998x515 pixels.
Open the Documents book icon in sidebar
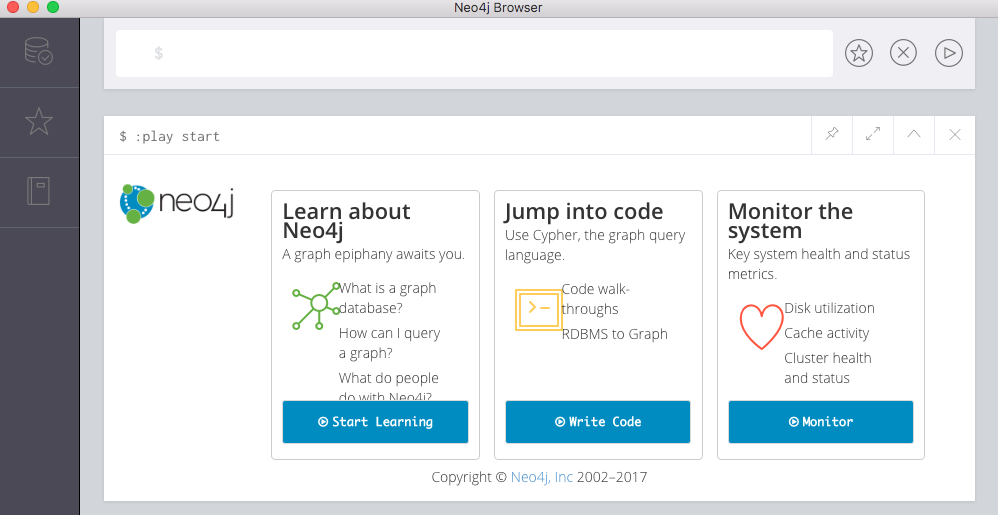click(39, 191)
